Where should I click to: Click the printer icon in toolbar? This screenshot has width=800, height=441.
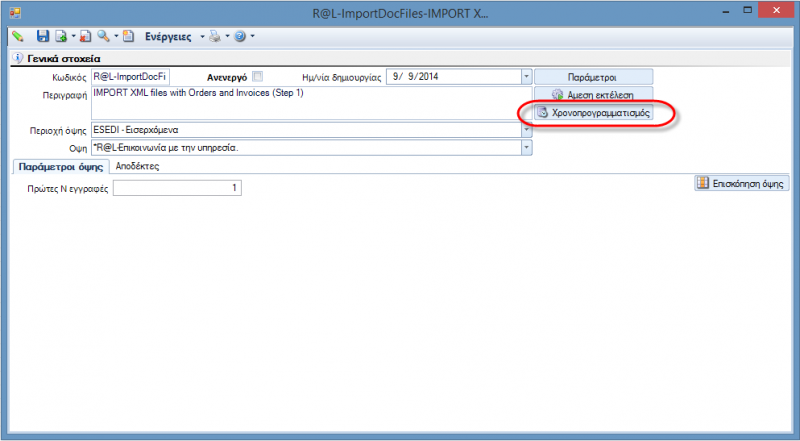tap(215, 36)
